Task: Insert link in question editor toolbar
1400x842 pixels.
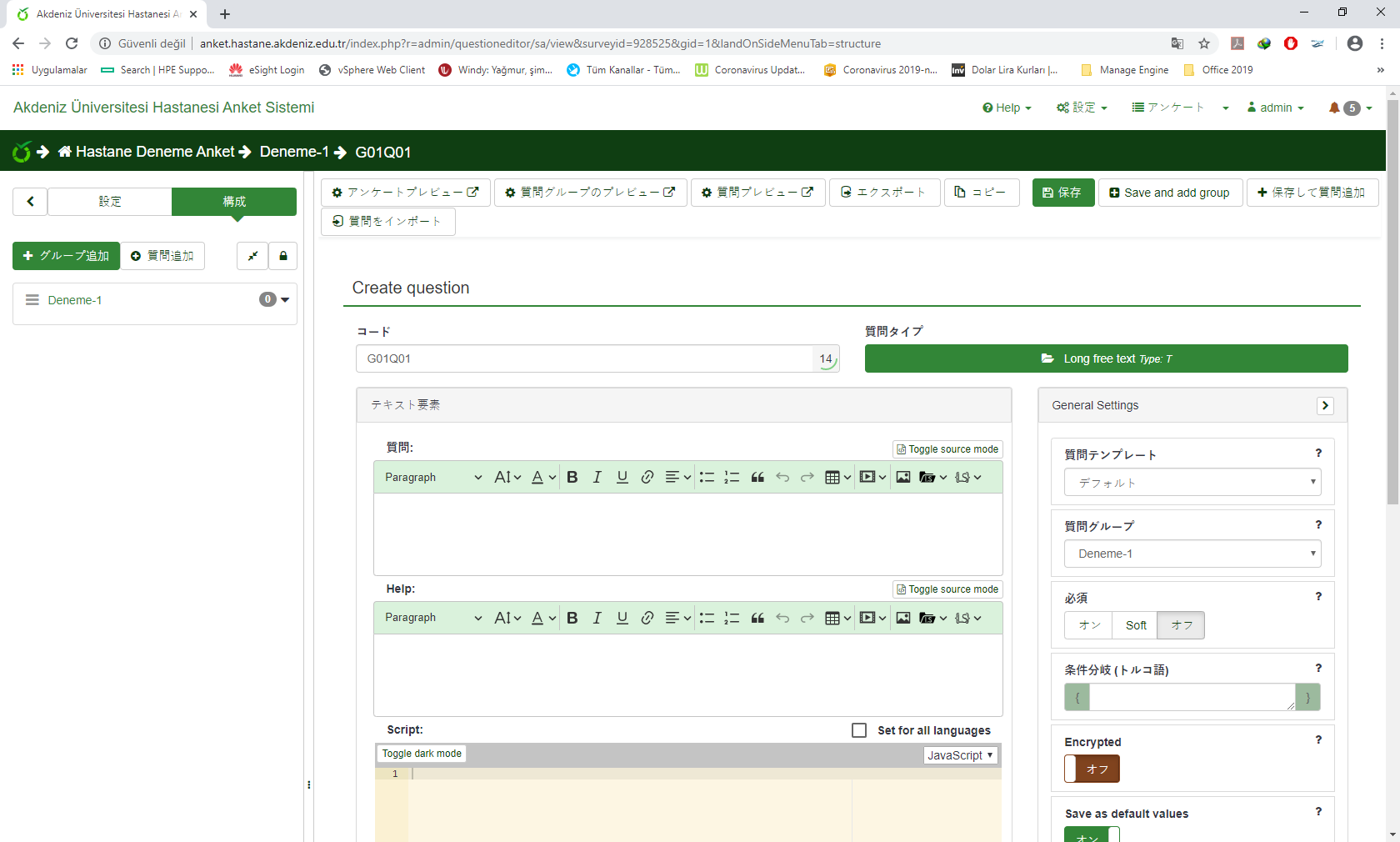Action: [647, 477]
